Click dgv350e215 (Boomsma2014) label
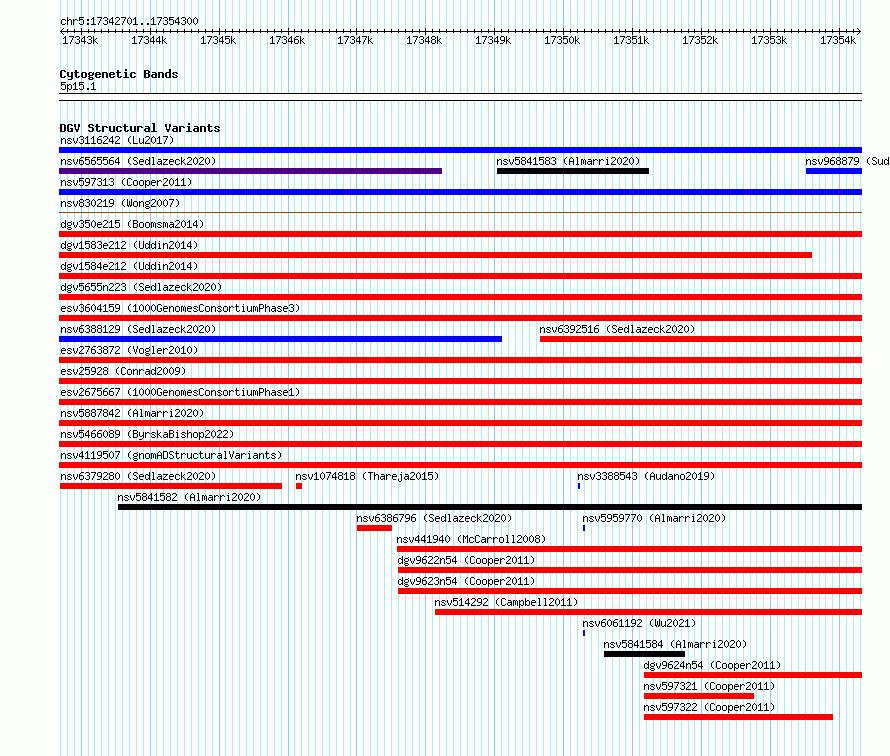This screenshot has height=756, width=890. tap(132, 224)
